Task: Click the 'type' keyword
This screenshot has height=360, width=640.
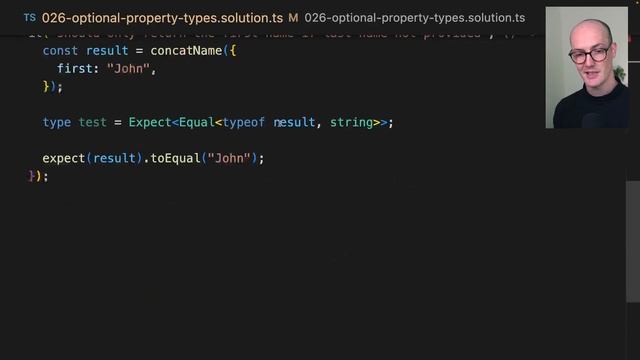Action: tap(57, 122)
